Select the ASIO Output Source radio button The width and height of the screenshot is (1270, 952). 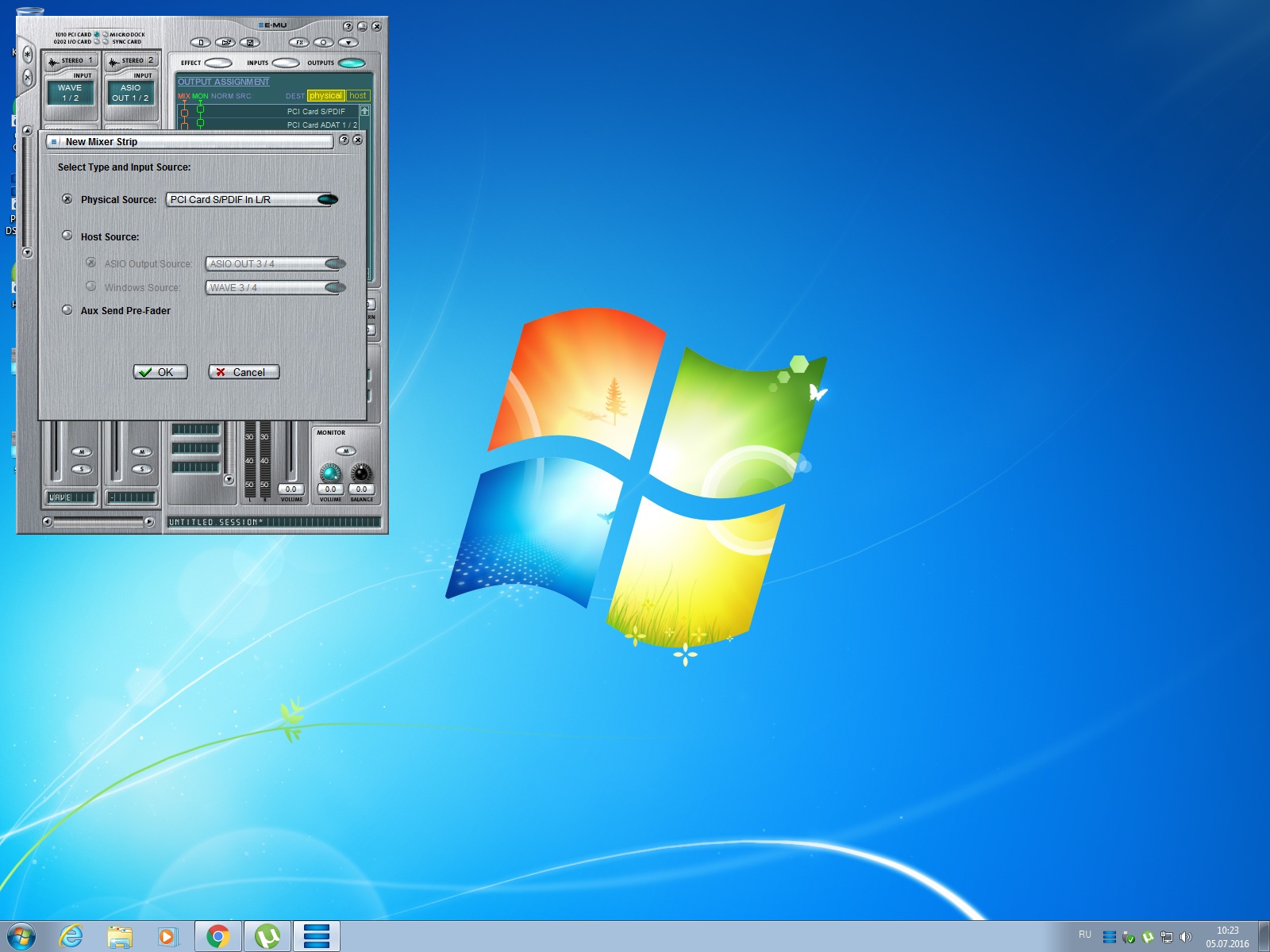click(91, 263)
